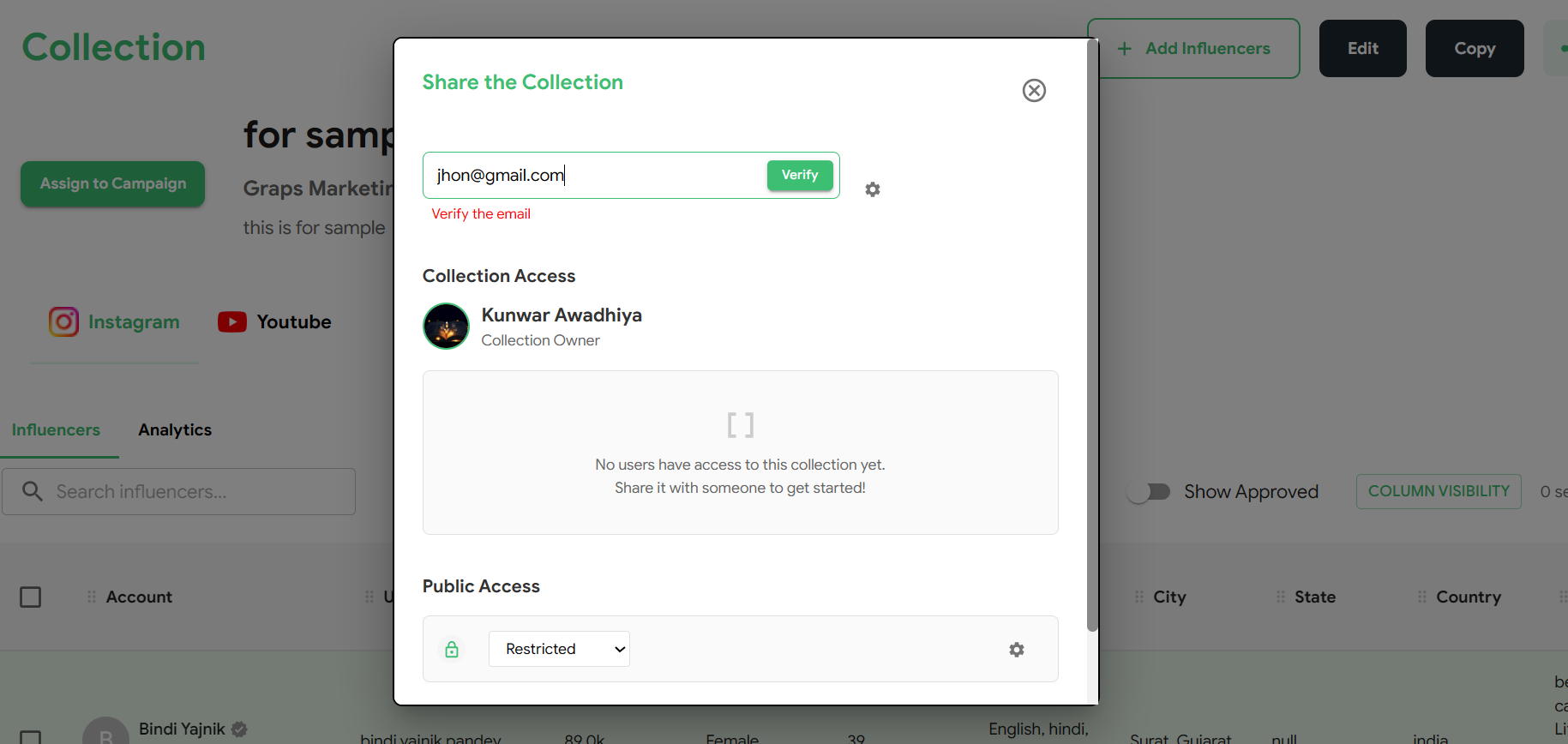Close the Share the Collection dialog
The width and height of the screenshot is (1568, 744).
pos(1034,91)
